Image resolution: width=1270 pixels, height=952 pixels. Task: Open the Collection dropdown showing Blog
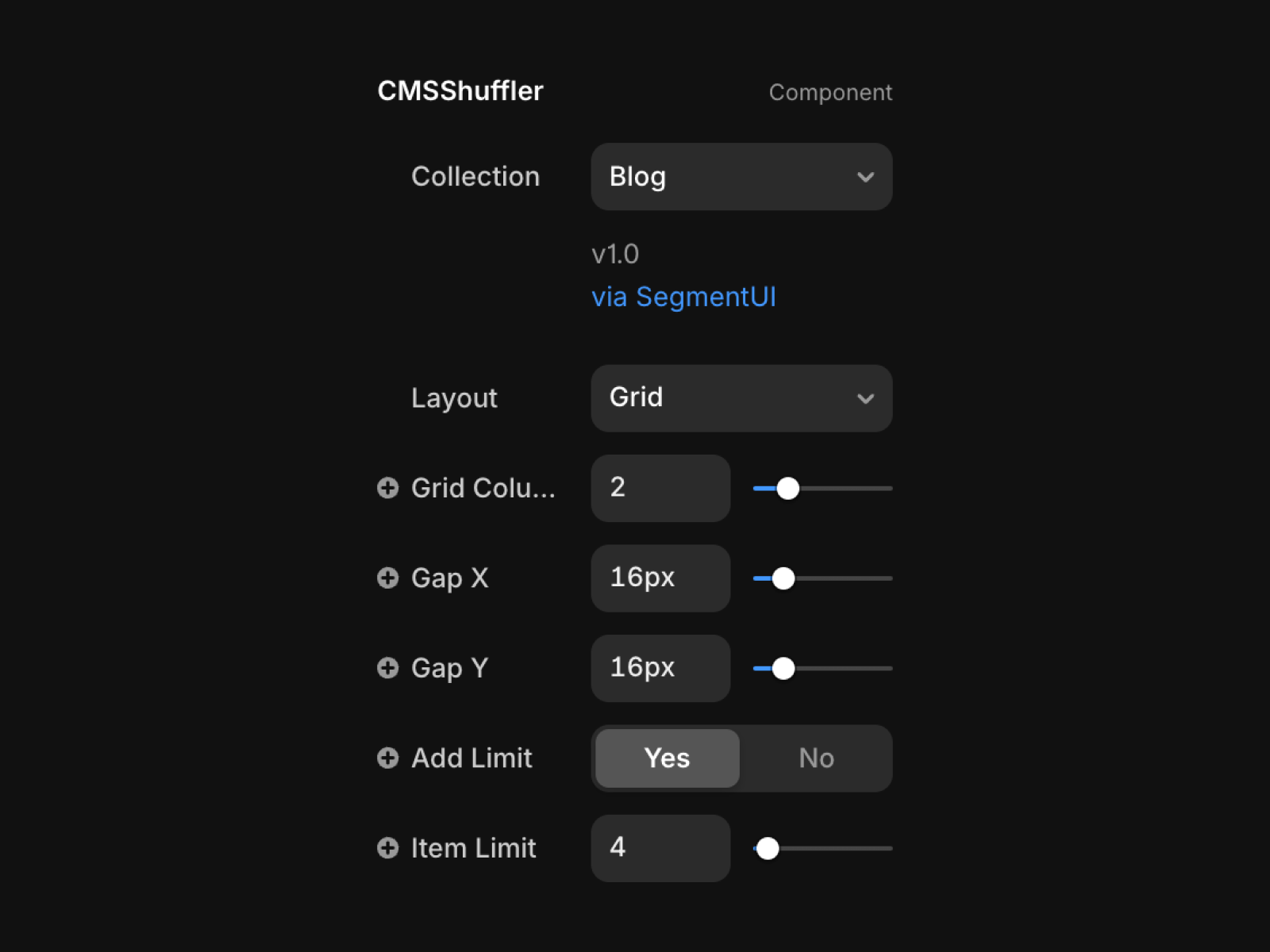coord(741,177)
